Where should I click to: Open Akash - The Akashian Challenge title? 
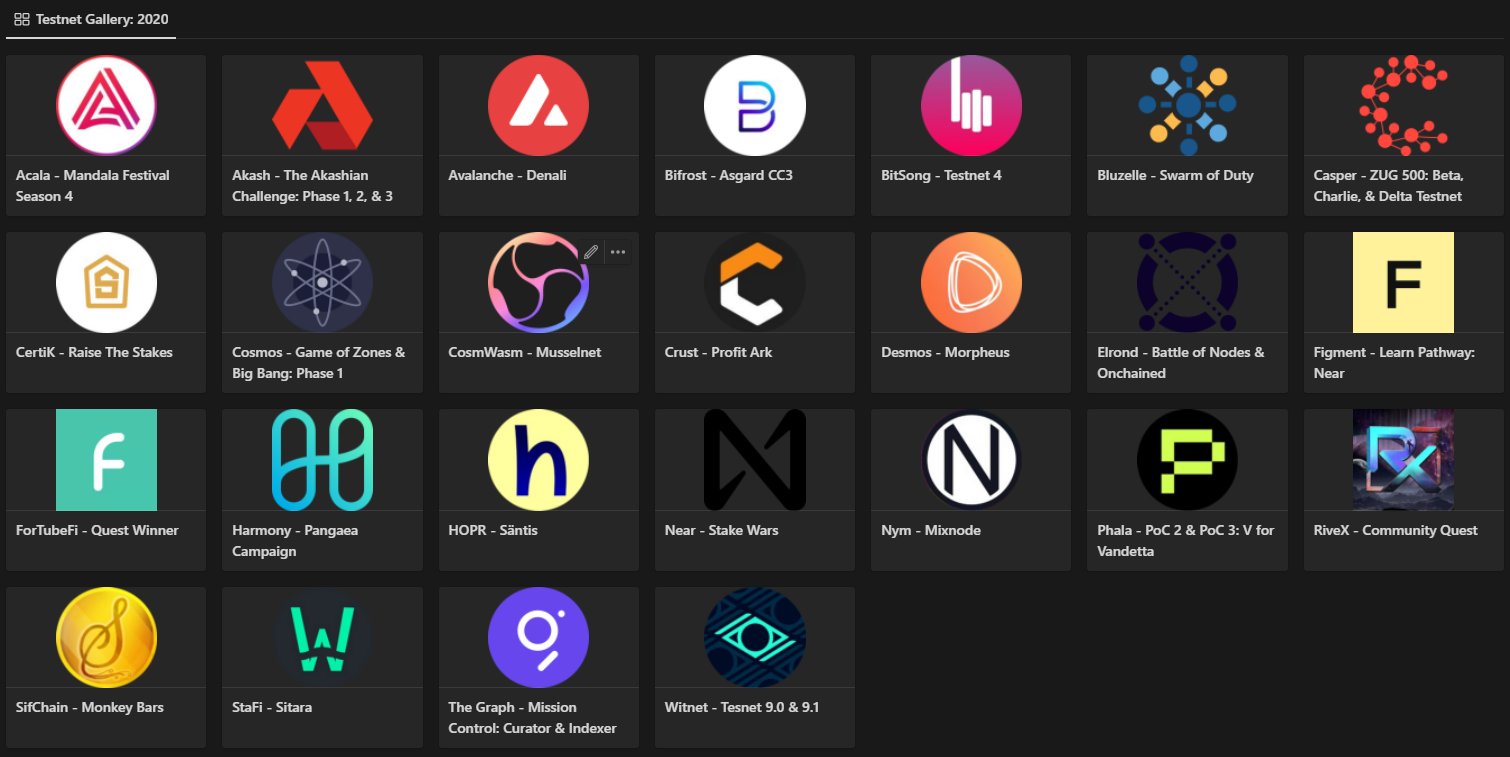pyautogui.click(x=312, y=186)
